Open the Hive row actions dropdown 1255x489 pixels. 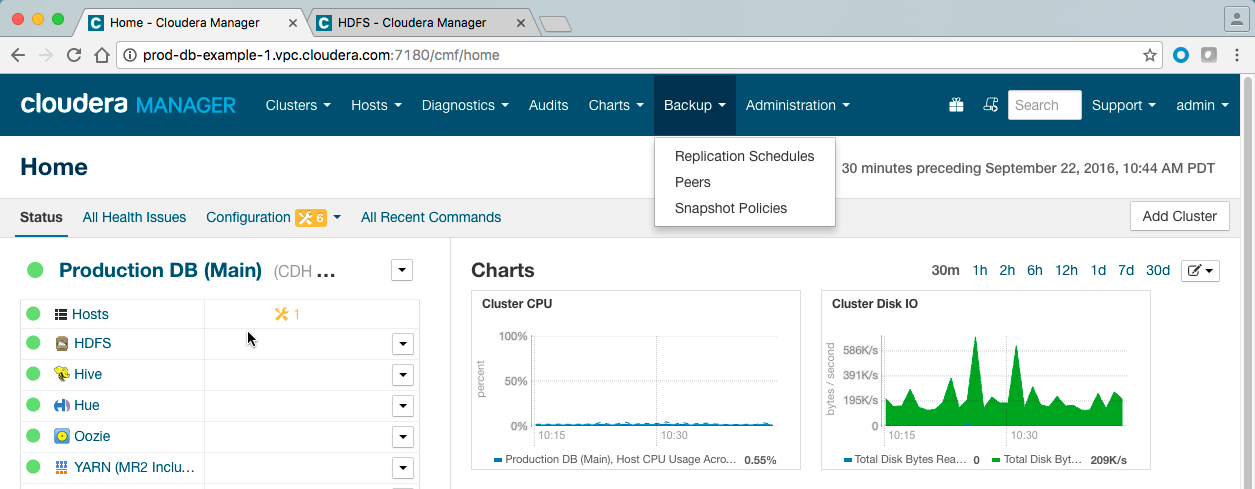pyautogui.click(x=402, y=375)
